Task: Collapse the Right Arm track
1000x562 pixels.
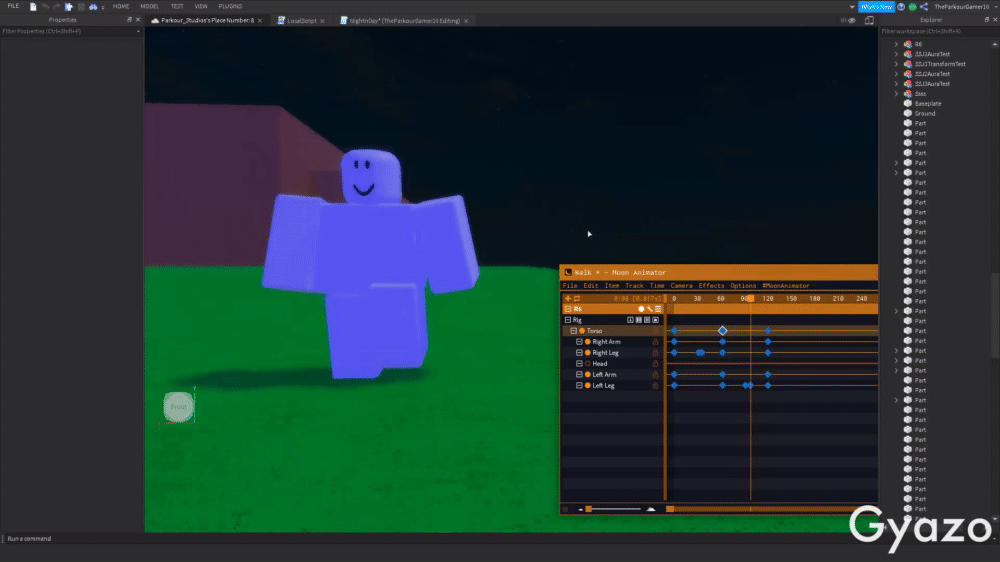Action: pos(579,342)
